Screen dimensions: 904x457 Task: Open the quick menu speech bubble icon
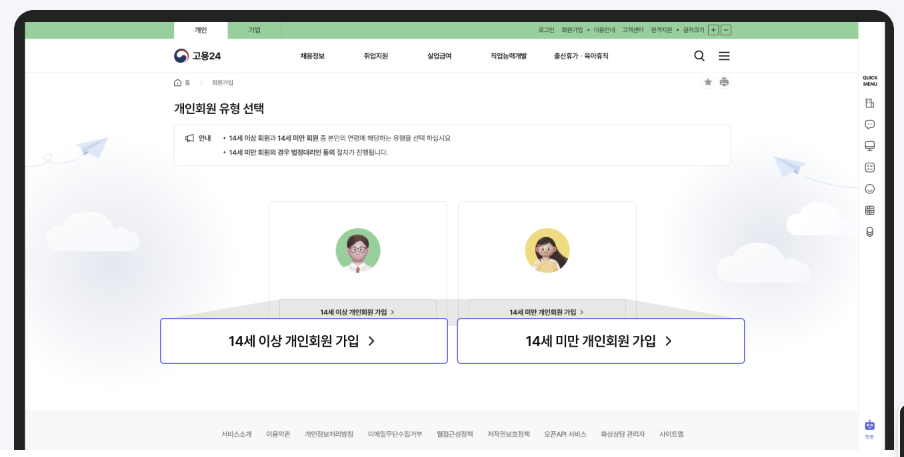pyautogui.click(x=870, y=124)
